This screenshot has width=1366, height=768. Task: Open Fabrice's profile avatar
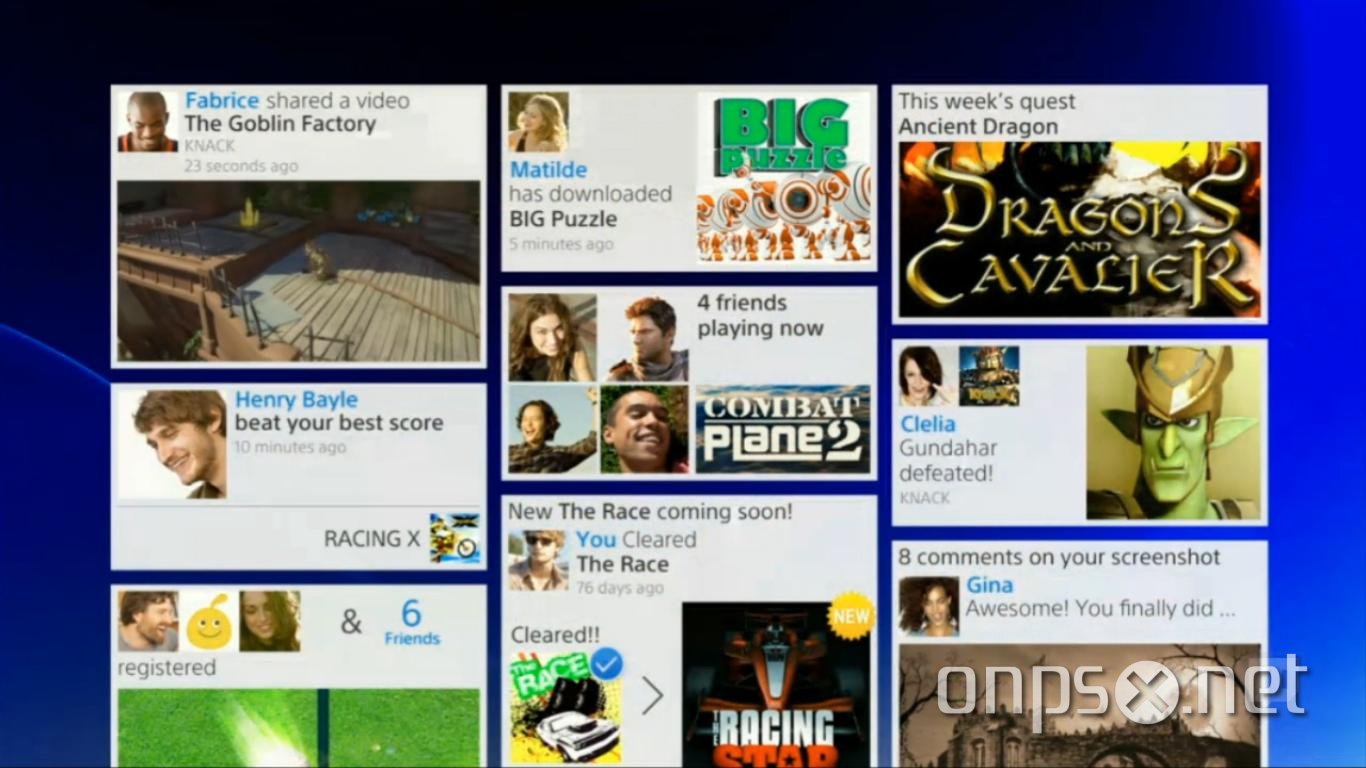(148, 122)
